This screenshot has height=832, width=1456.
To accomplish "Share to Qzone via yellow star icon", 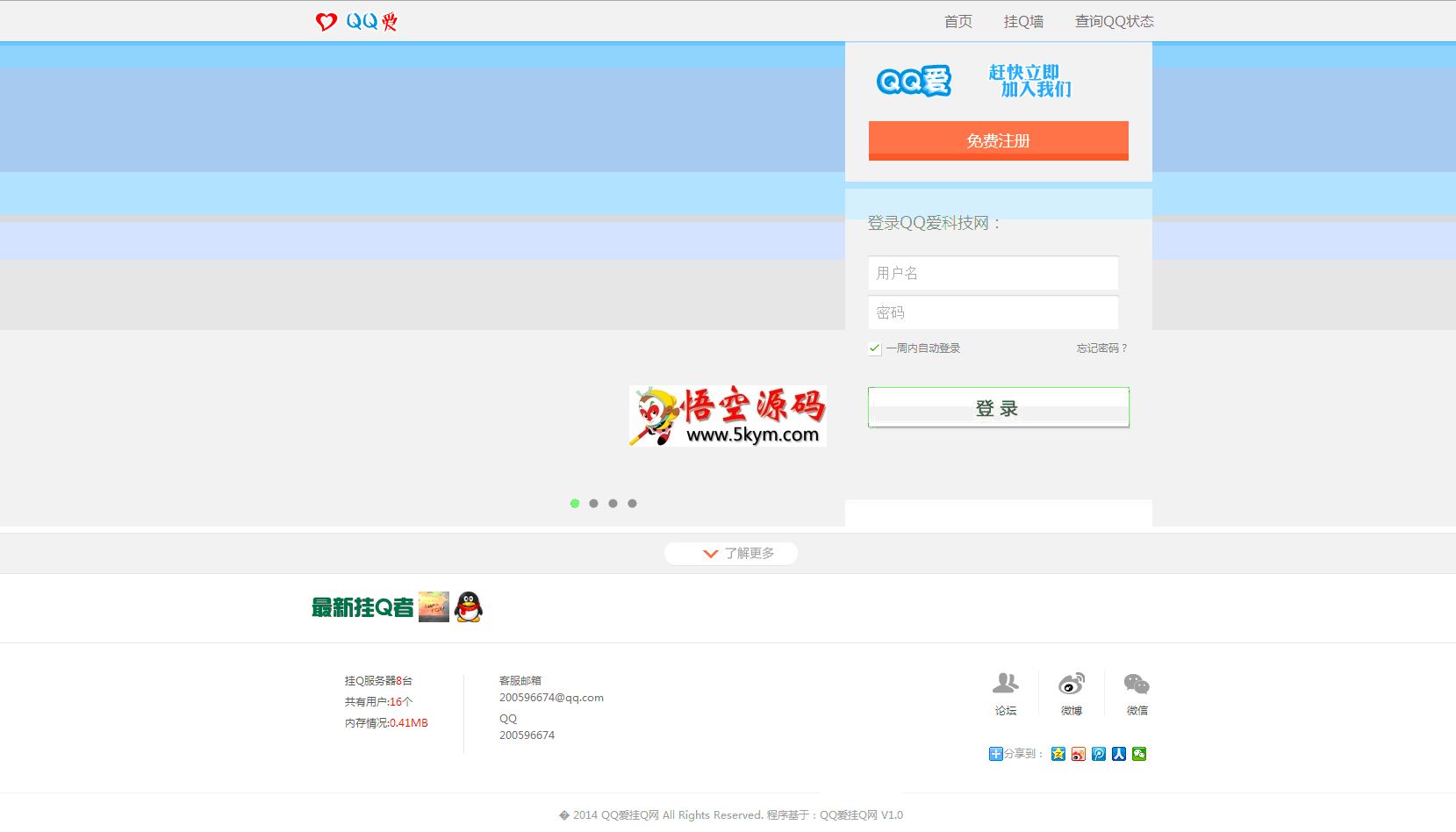I will pyautogui.click(x=1058, y=754).
